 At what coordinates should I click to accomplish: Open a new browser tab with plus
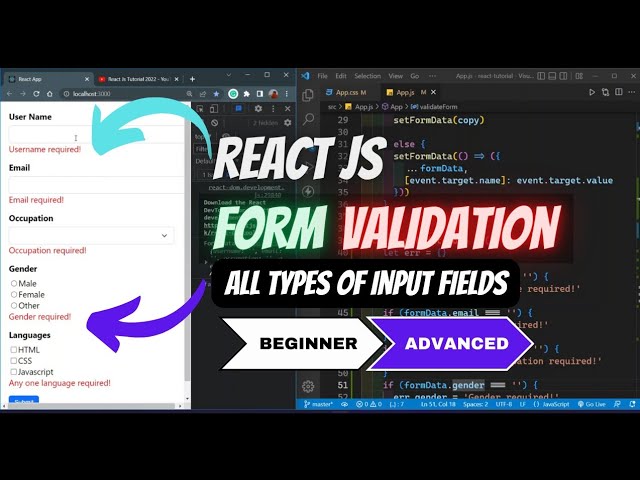point(192,79)
